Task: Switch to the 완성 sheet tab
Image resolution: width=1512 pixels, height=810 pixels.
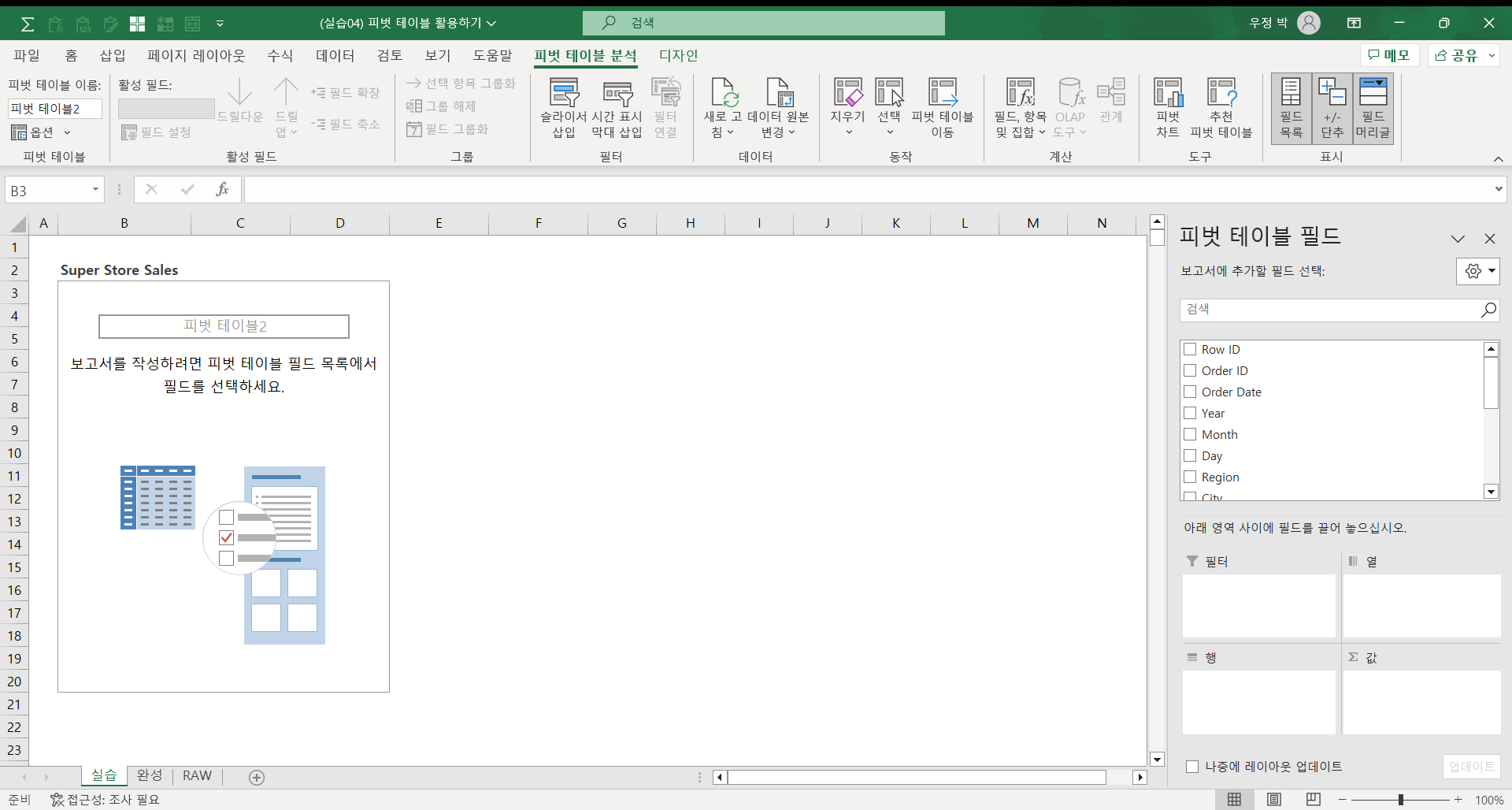Action: (150, 775)
